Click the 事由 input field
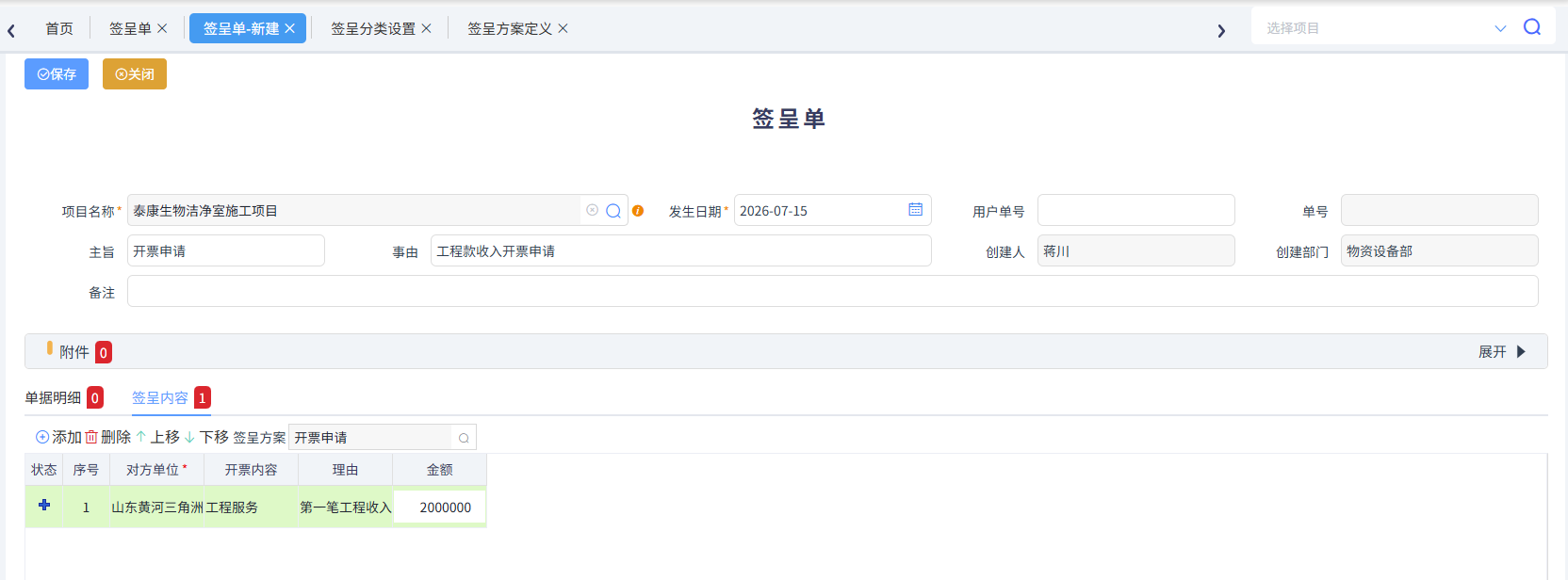The width and height of the screenshot is (1568, 580). coord(680,250)
